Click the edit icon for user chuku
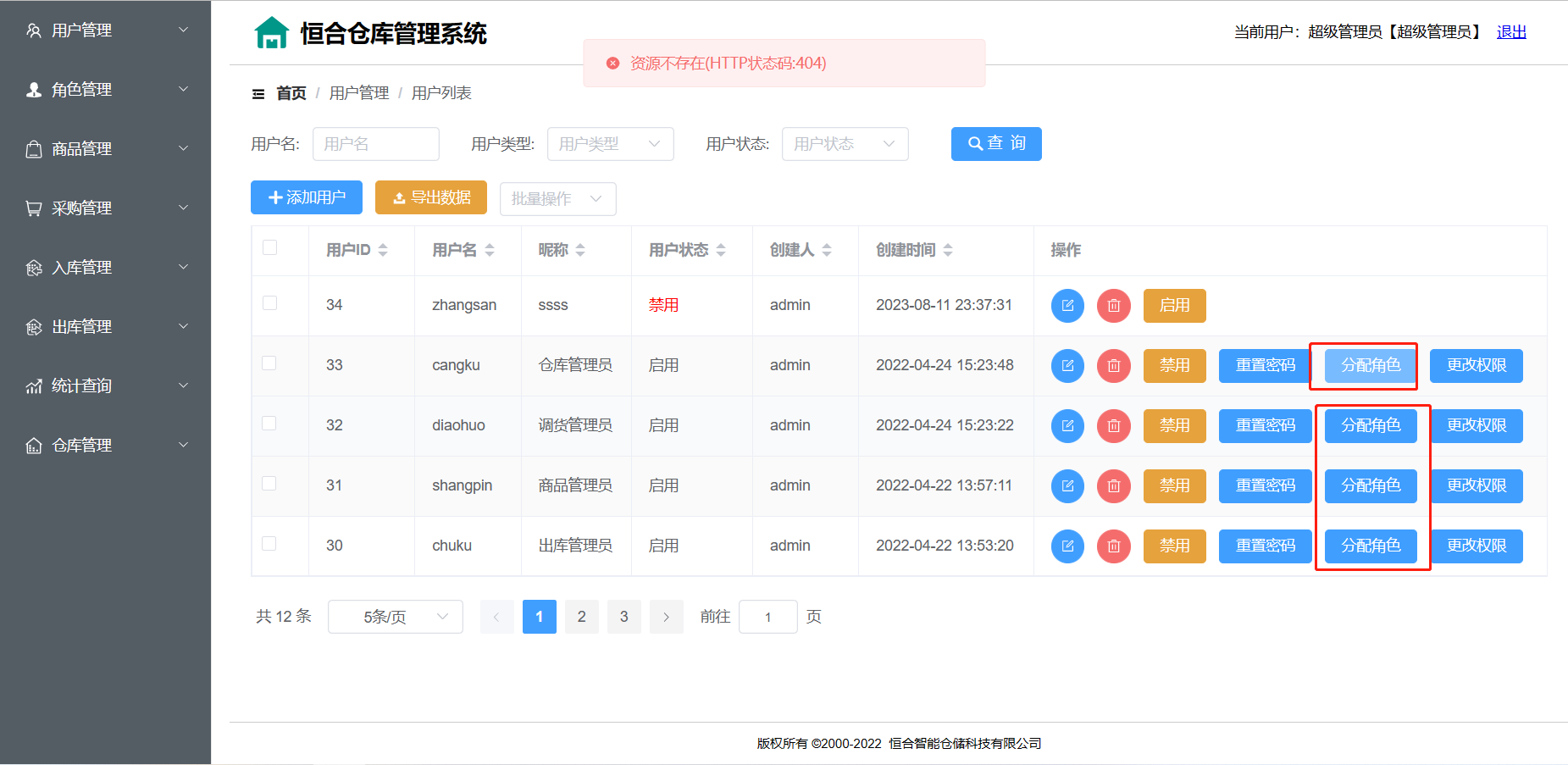 click(1067, 546)
